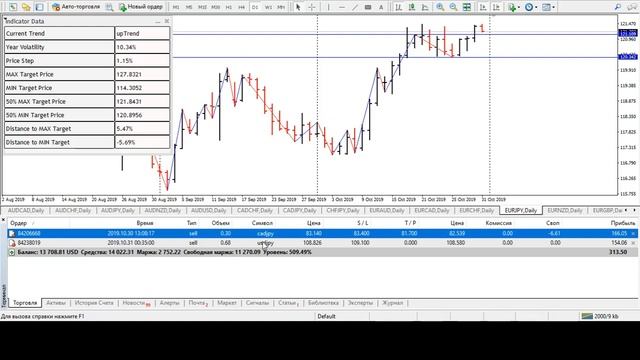
Task: Toggle the Market Watch window icon
Action: [x=39, y=7]
